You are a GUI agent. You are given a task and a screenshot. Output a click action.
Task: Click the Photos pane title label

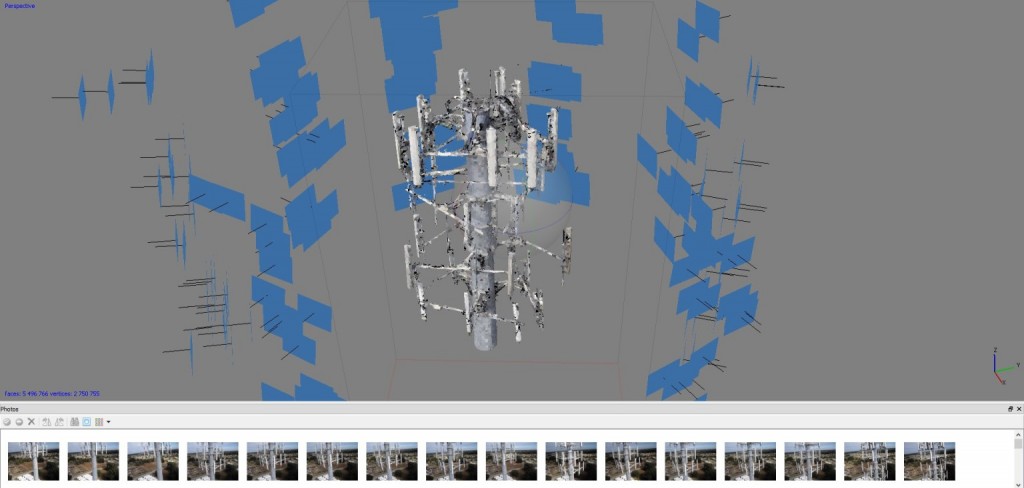(9, 409)
